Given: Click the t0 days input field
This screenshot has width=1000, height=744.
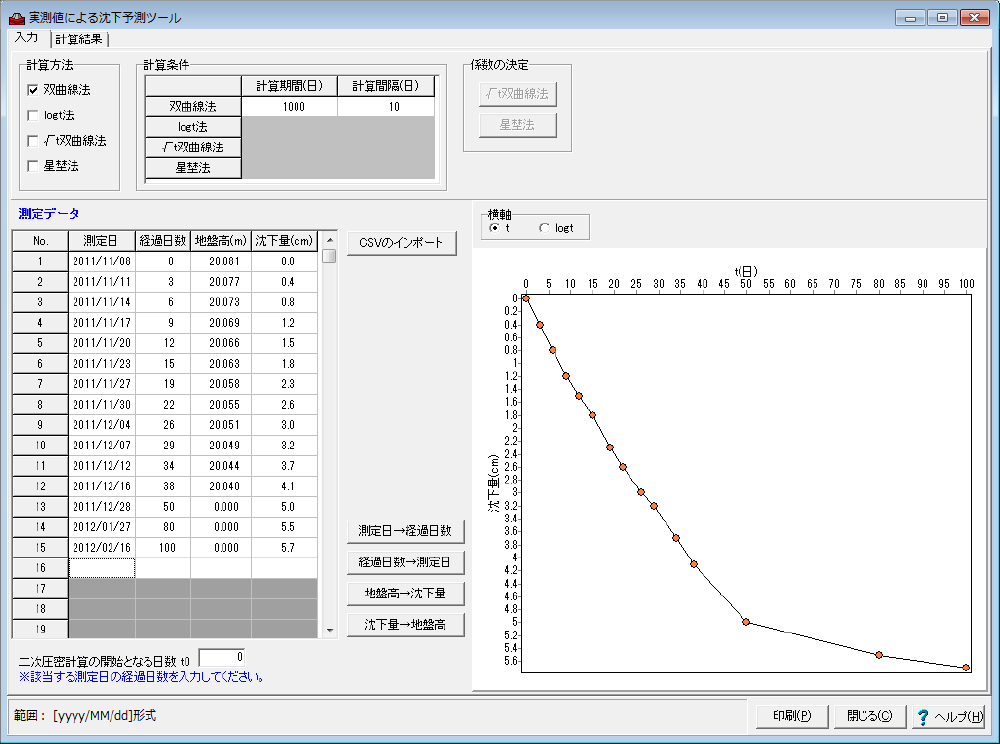Looking at the screenshot, I should 222,657.
